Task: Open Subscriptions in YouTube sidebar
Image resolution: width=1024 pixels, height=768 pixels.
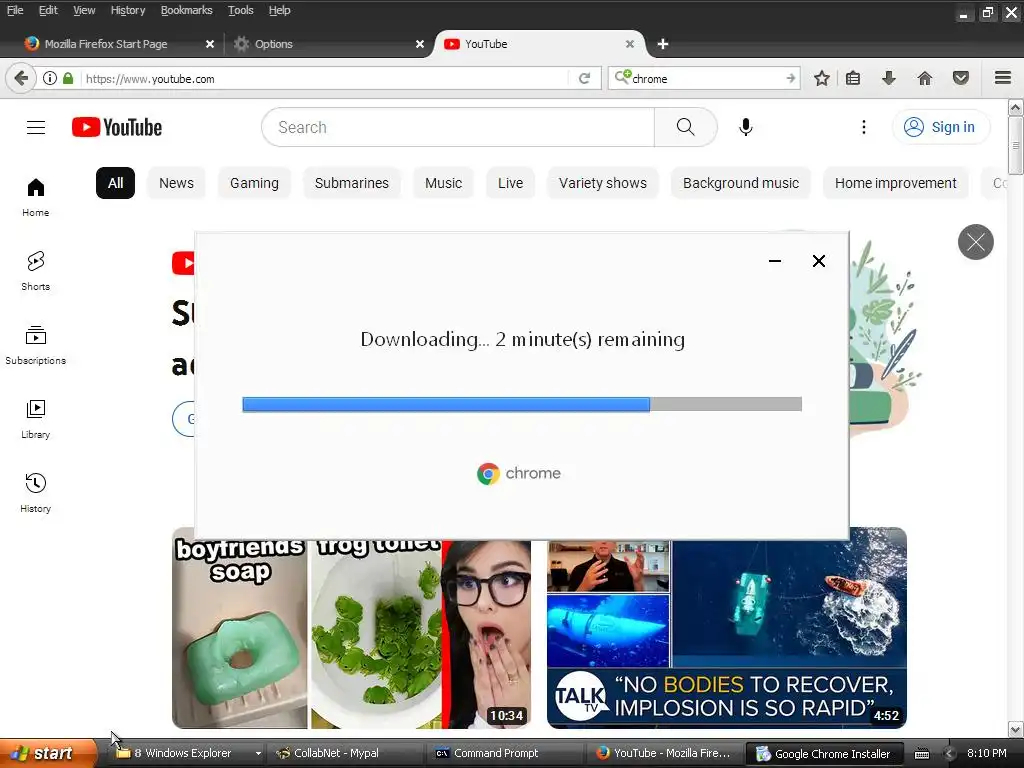Action: pos(35,345)
